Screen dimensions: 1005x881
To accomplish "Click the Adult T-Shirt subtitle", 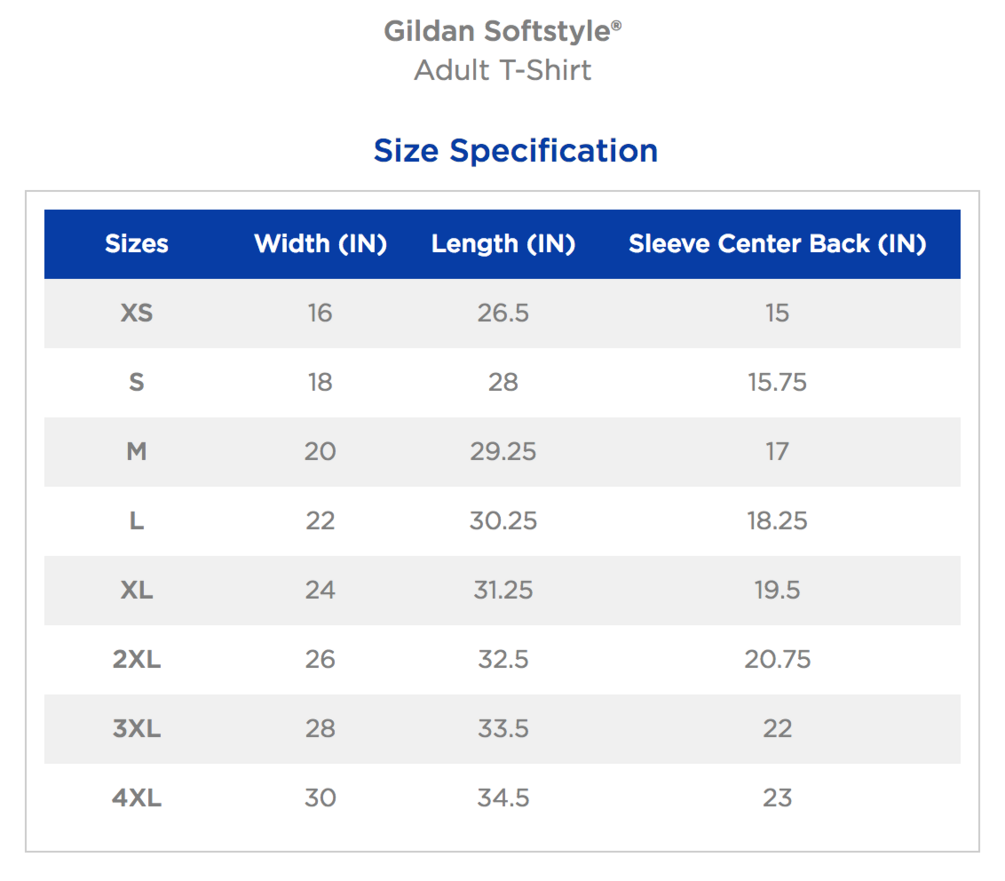I will (x=502, y=70).
